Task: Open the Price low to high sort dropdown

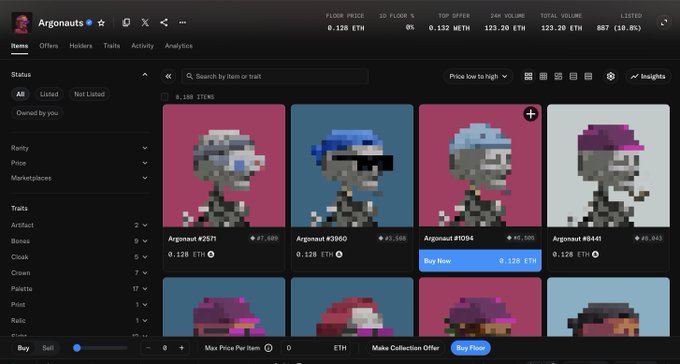Action: tap(478, 76)
